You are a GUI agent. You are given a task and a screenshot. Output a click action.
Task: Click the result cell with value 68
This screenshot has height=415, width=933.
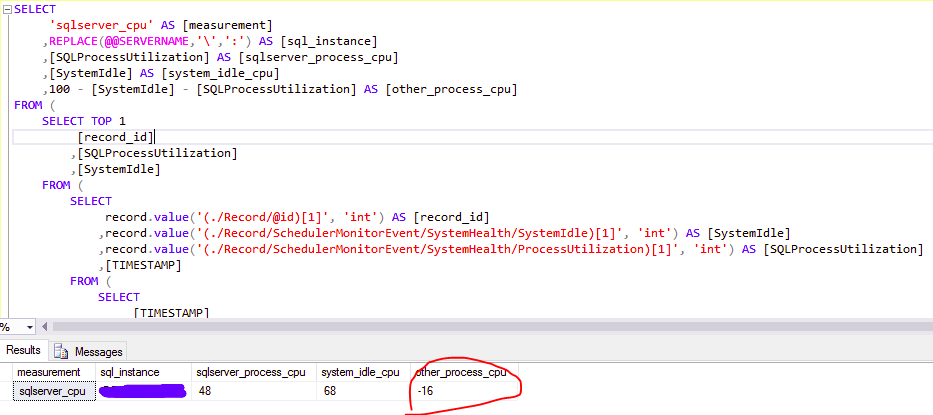[x=363, y=391]
